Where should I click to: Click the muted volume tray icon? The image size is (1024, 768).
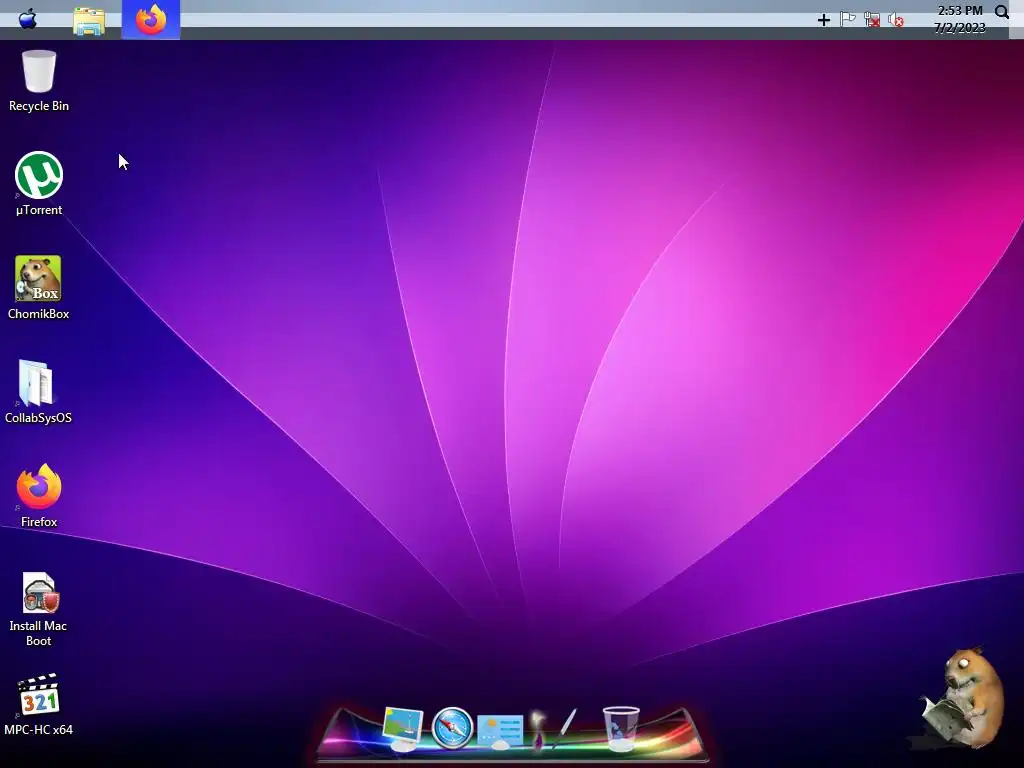pyautogui.click(x=896, y=20)
